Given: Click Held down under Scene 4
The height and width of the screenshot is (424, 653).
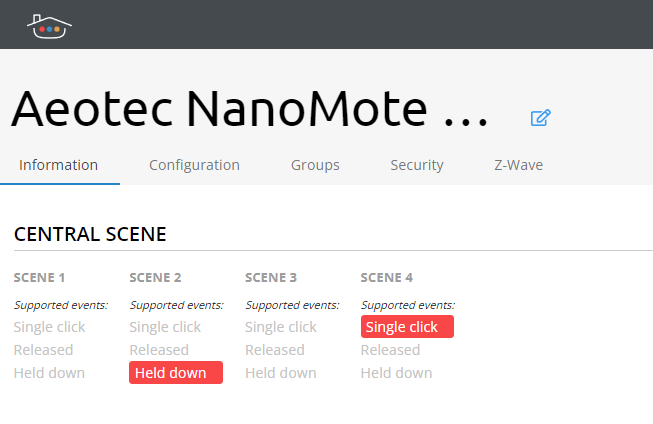Looking at the screenshot, I should pyautogui.click(x=396, y=373).
